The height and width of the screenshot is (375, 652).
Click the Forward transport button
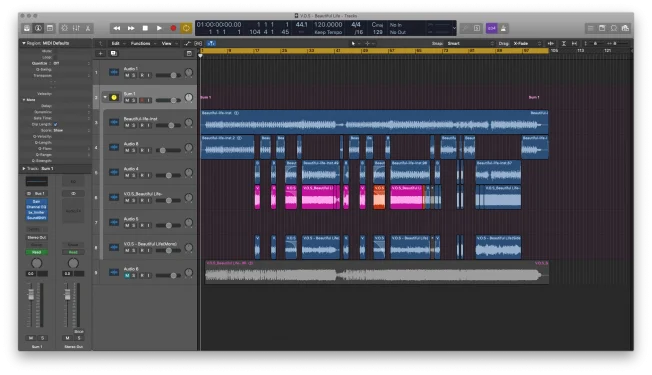tap(131, 28)
